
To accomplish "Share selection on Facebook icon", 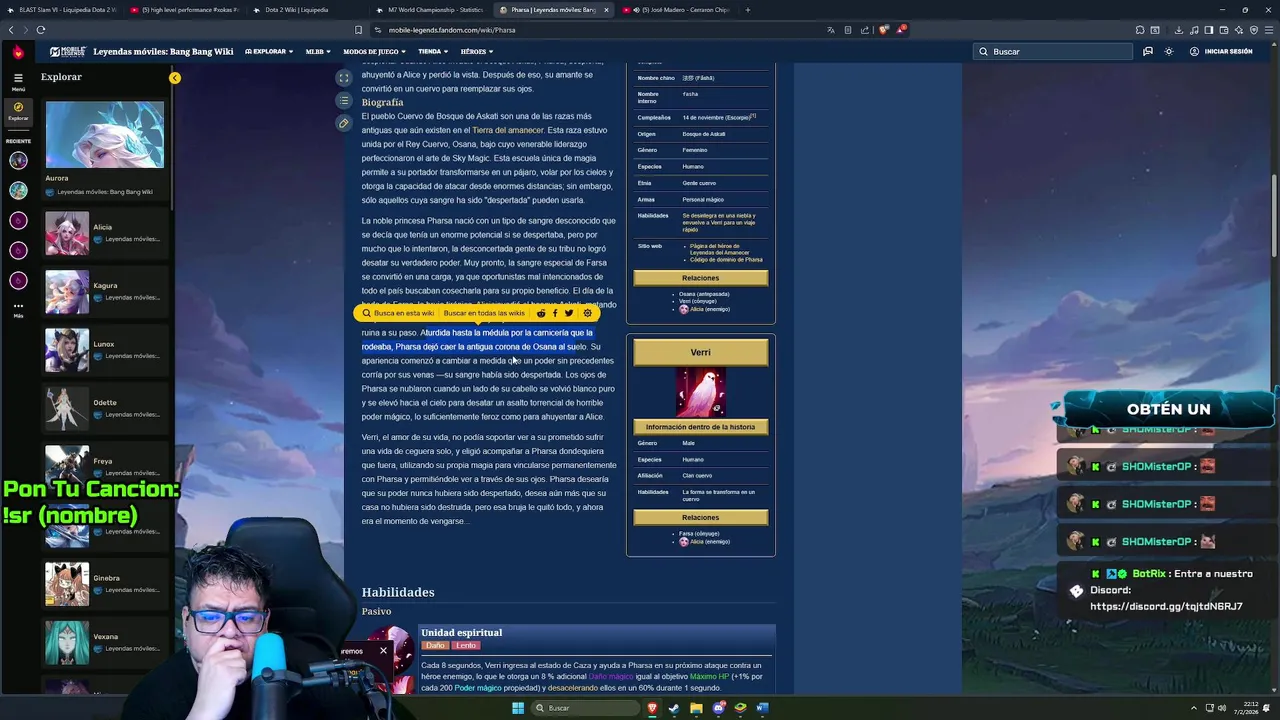I will (x=555, y=313).
